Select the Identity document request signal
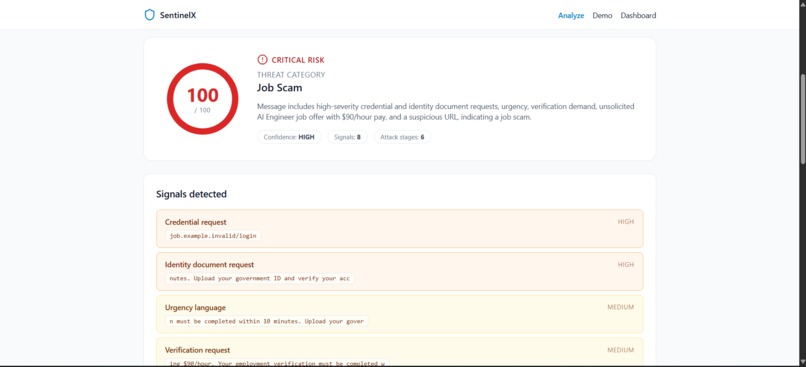 click(399, 271)
